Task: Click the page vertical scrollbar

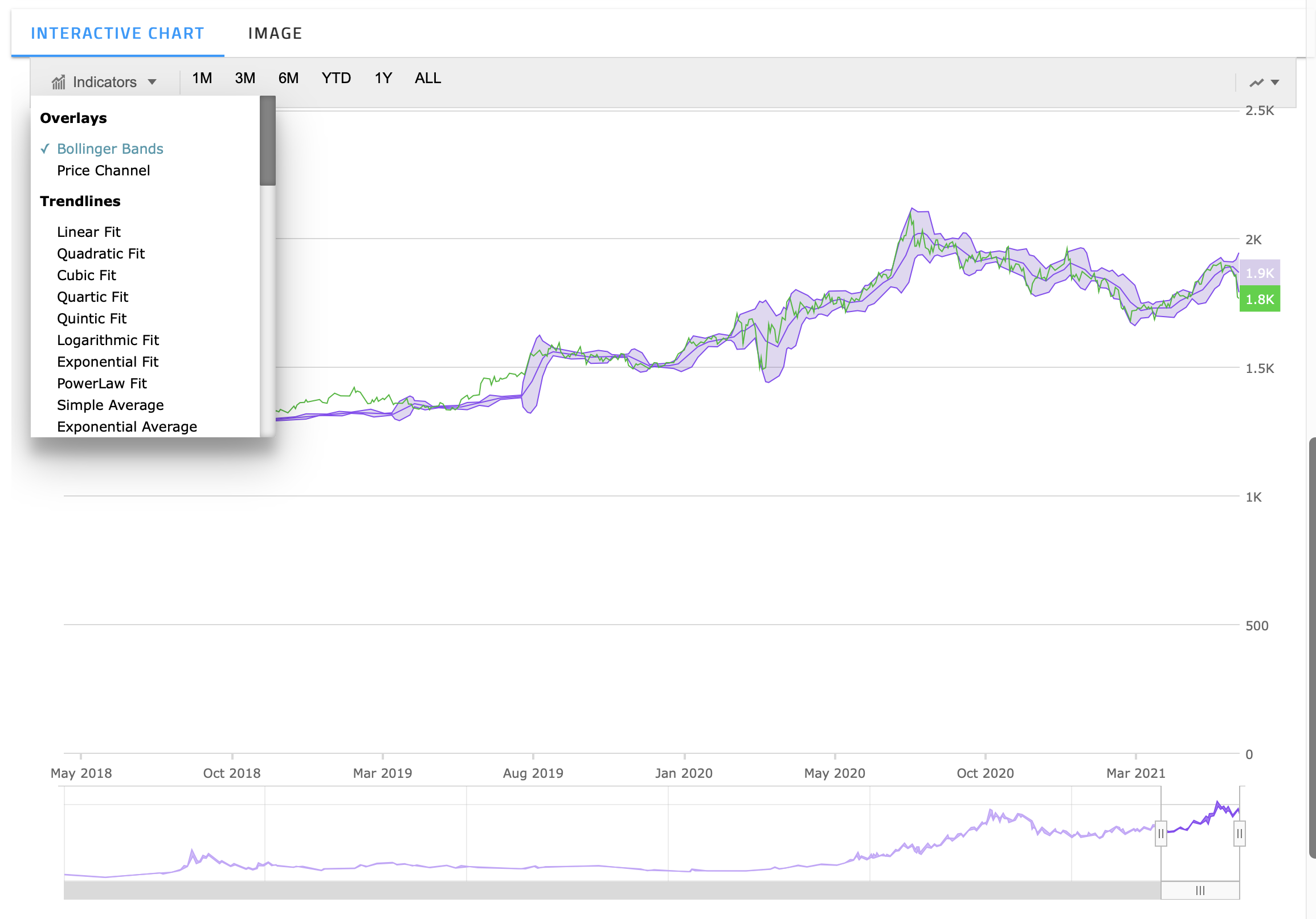Action: [x=1312, y=648]
